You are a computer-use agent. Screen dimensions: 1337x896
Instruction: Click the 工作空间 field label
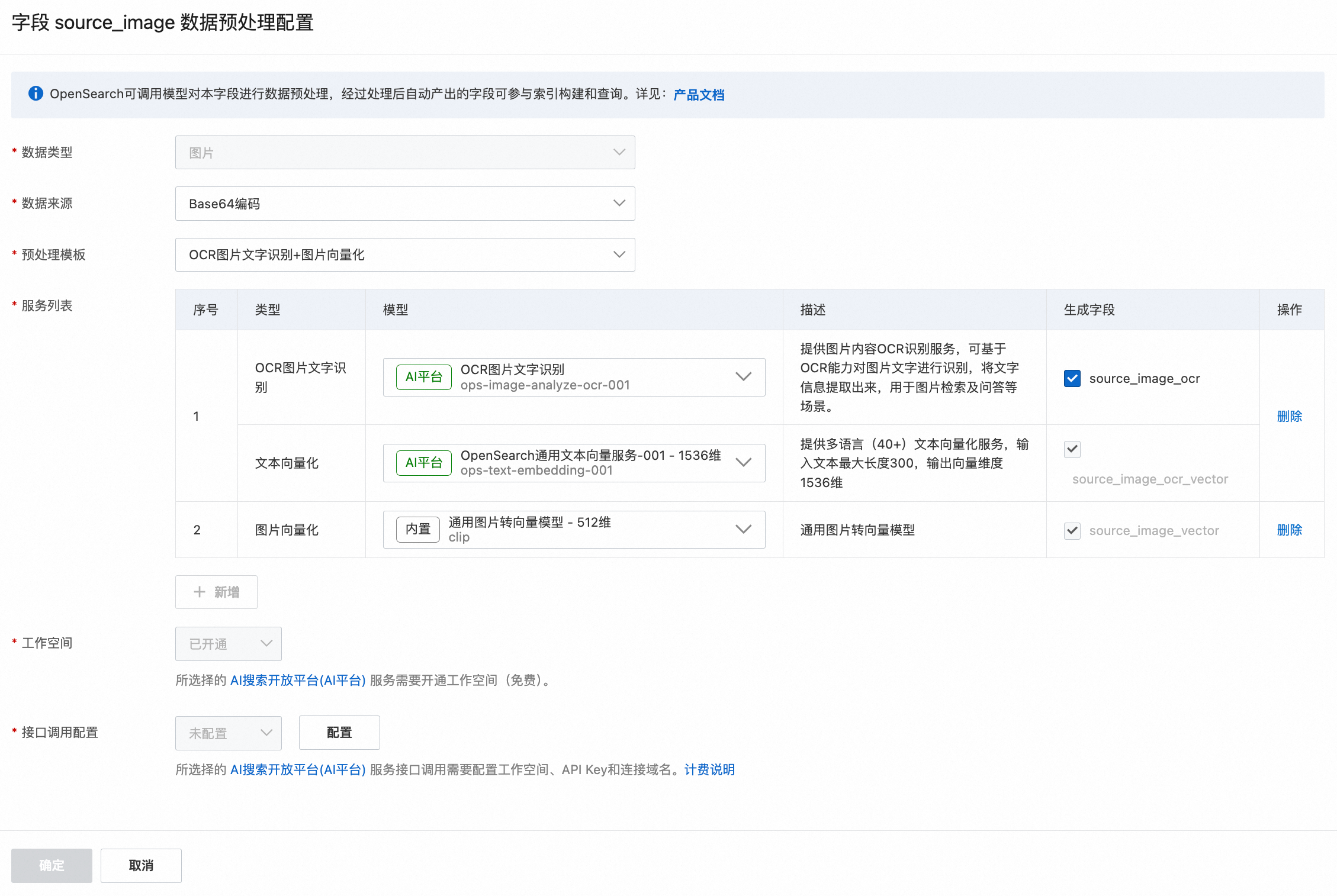click(x=47, y=643)
